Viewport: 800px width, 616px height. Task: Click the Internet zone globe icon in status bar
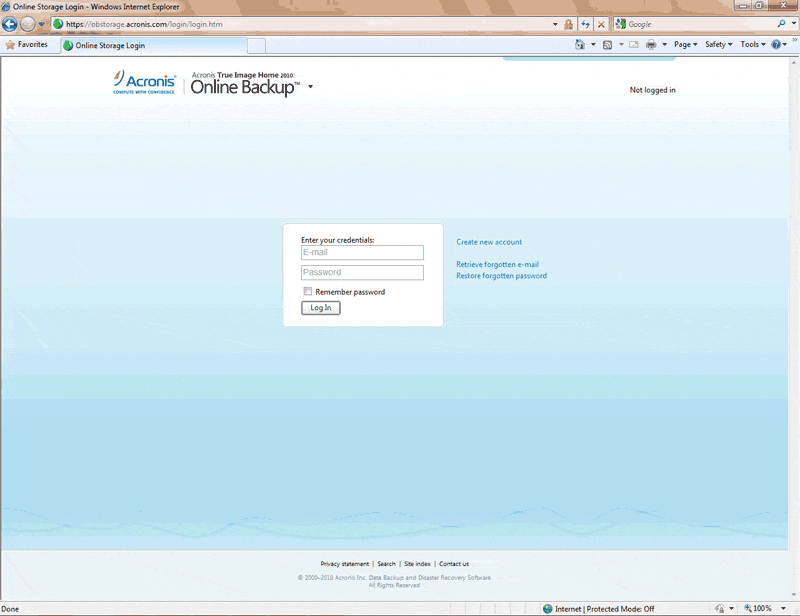pyautogui.click(x=547, y=609)
